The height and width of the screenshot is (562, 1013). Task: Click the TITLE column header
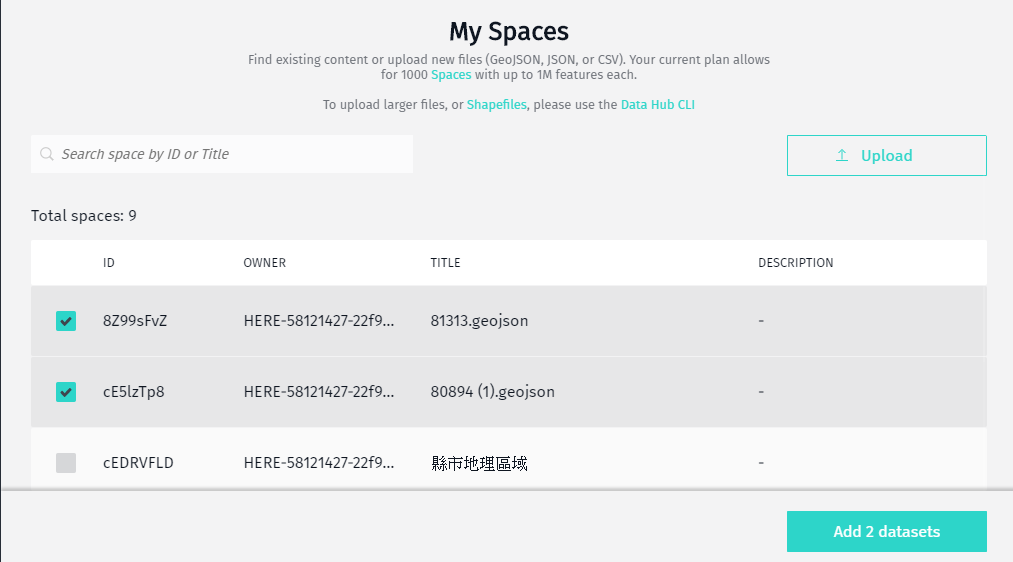(x=445, y=263)
